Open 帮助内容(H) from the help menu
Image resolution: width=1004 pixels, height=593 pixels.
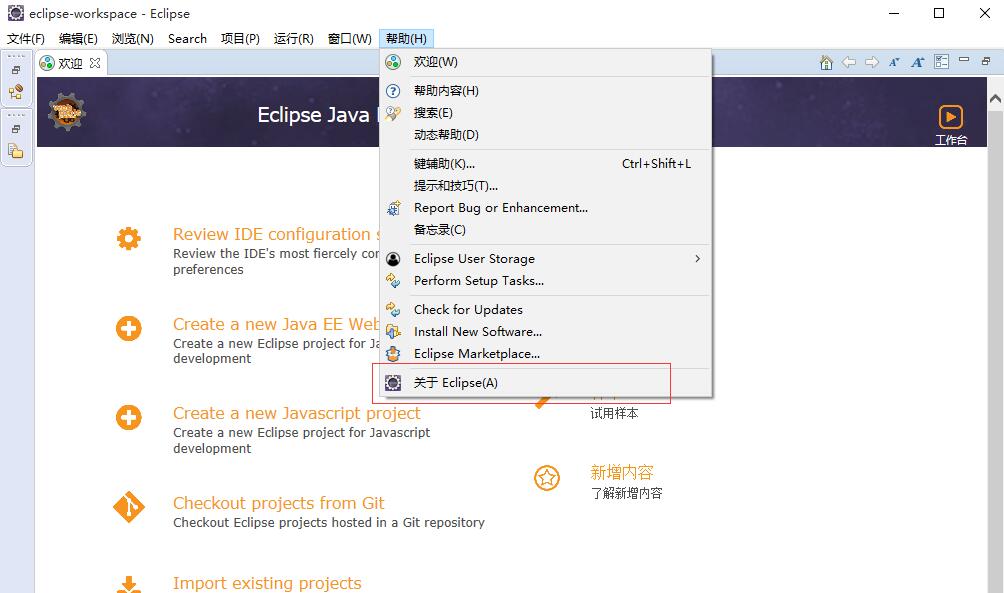click(x=546, y=91)
